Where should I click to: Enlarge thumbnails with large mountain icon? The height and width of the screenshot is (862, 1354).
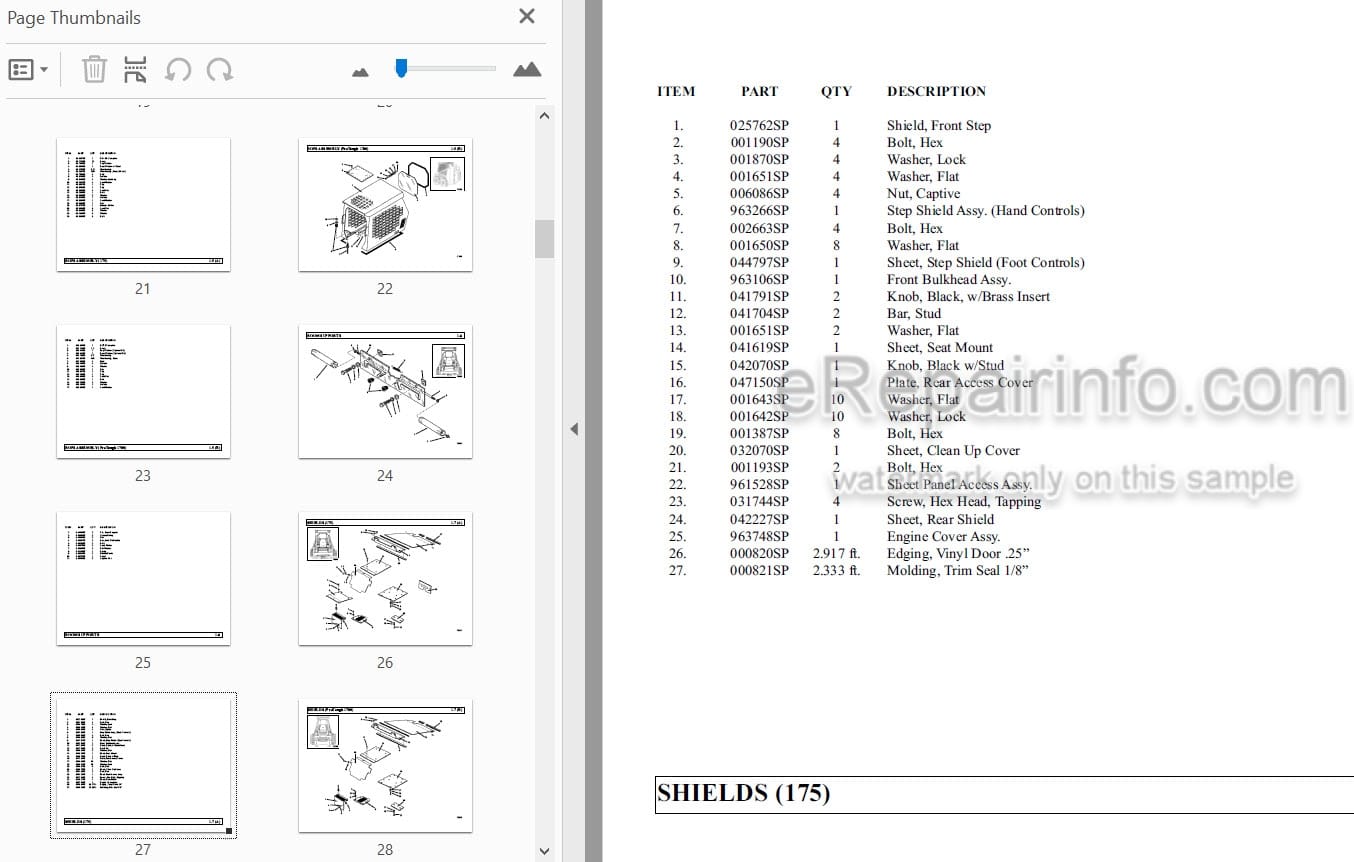pyautogui.click(x=527, y=69)
